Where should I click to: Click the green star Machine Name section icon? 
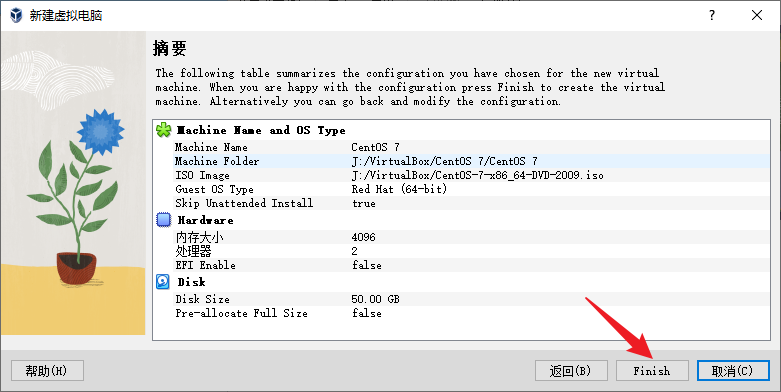tap(163, 130)
